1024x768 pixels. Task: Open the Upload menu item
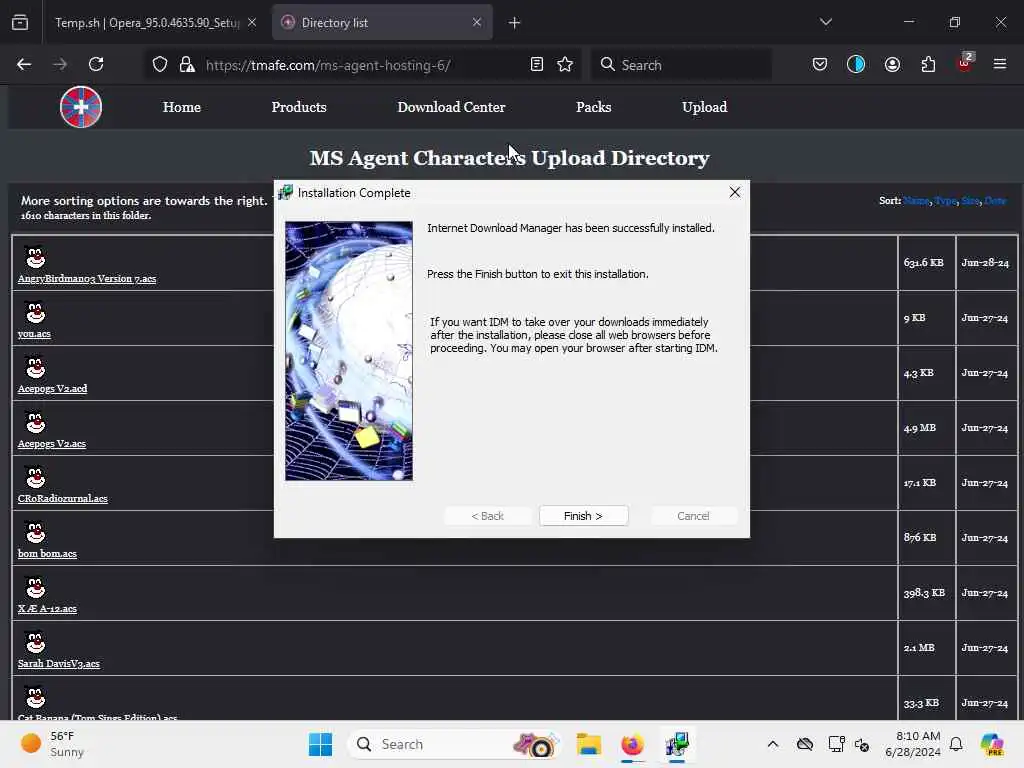pos(704,107)
